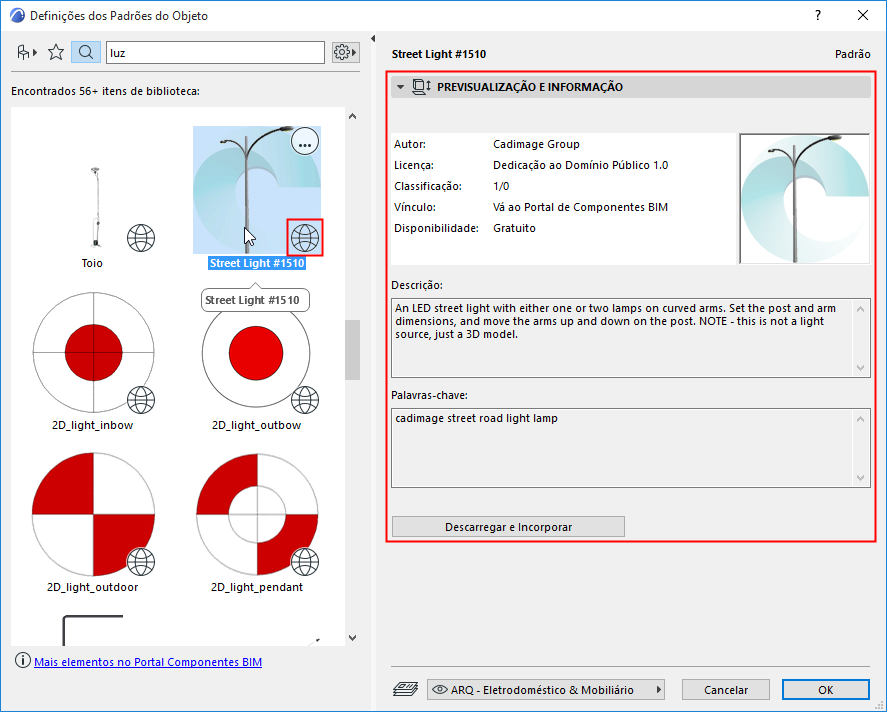Click the Palavras-chave text box
887x712 pixels.
[630, 448]
